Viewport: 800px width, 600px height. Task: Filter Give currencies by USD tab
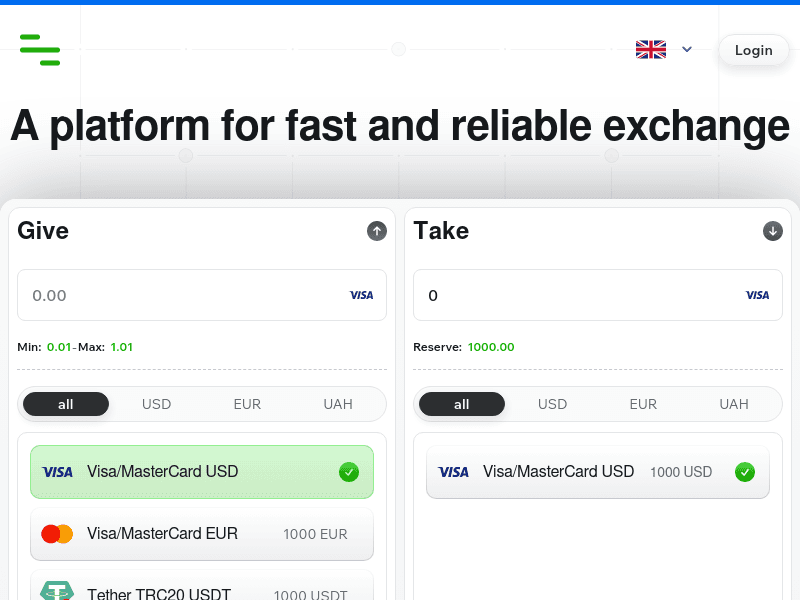click(157, 404)
